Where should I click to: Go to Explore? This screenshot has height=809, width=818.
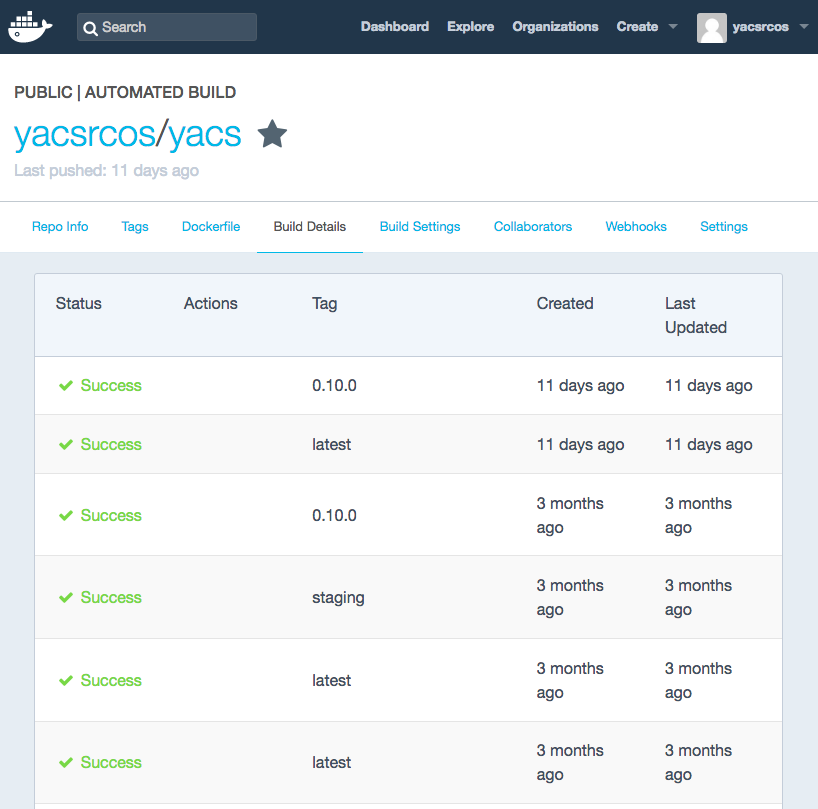471,27
